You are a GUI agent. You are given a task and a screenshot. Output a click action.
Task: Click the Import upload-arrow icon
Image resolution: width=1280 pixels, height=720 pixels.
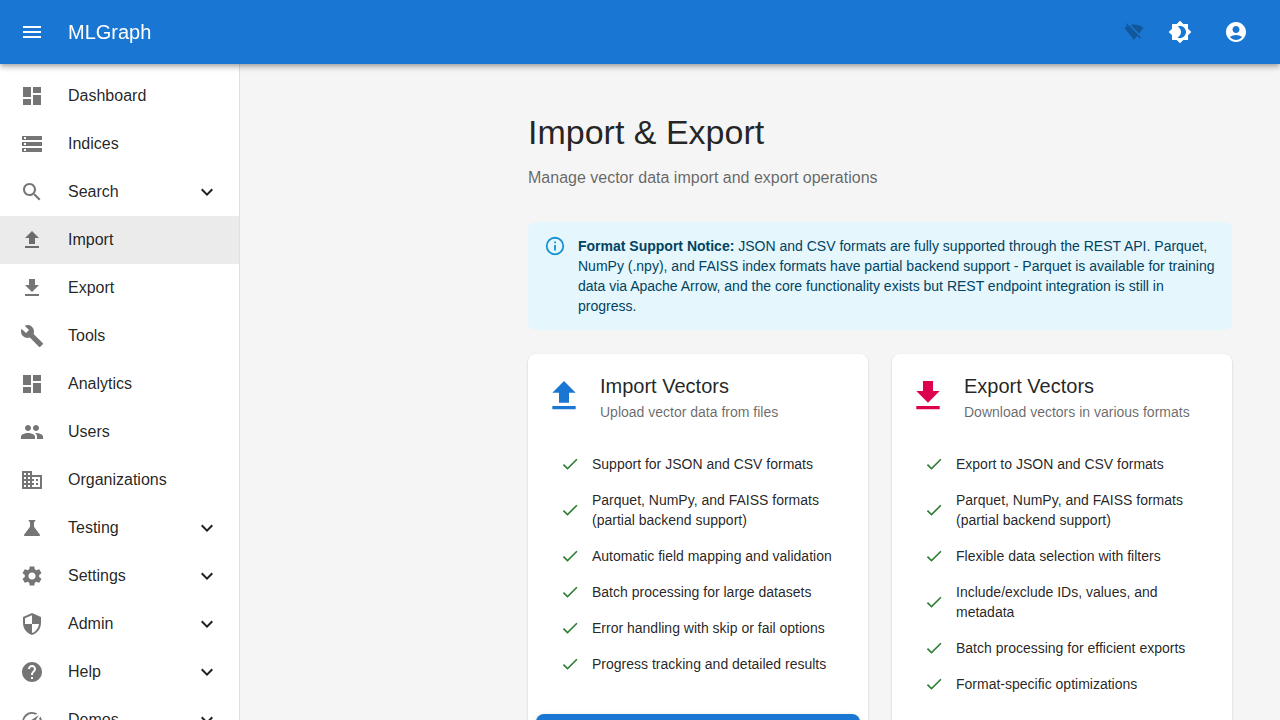[32, 239]
